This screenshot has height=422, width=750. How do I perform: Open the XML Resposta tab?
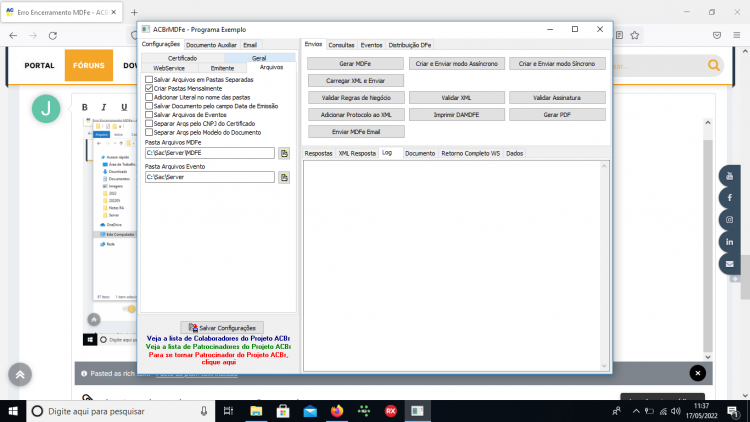pos(357,154)
